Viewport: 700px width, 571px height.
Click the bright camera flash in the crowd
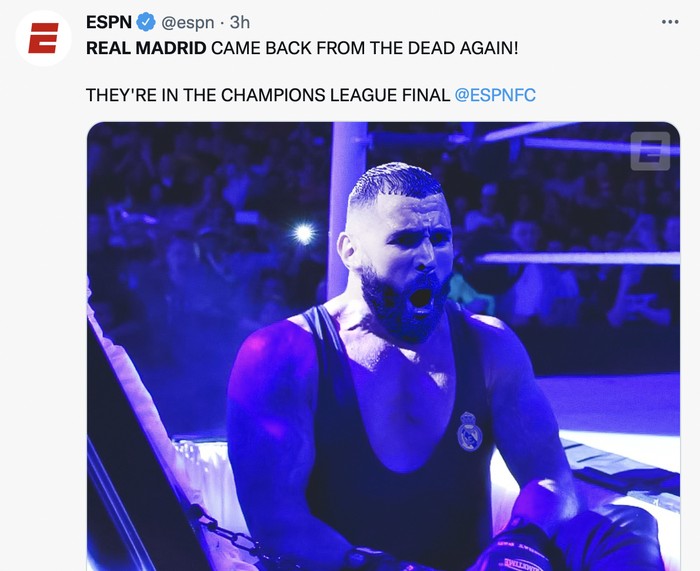pos(304,233)
